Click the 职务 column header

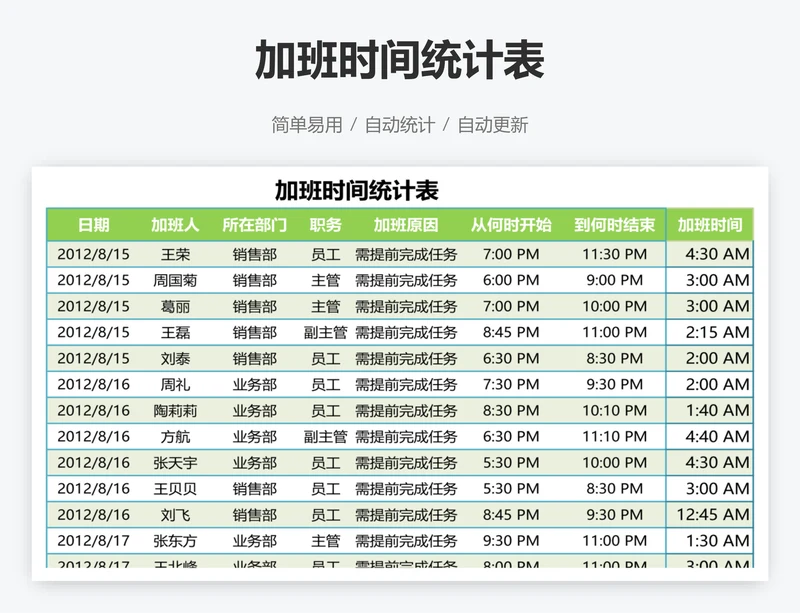[326, 225]
